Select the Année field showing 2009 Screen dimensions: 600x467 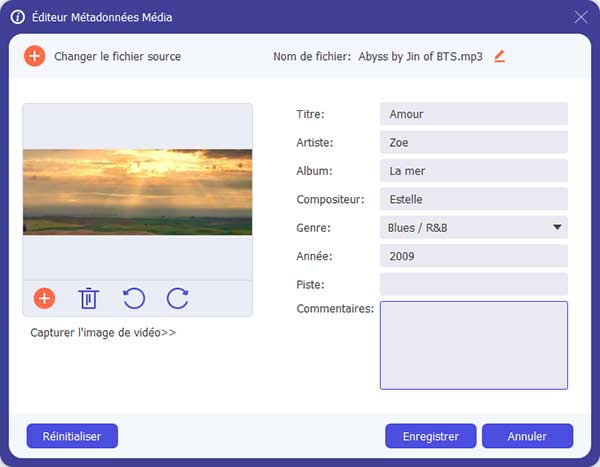(x=473, y=256)
